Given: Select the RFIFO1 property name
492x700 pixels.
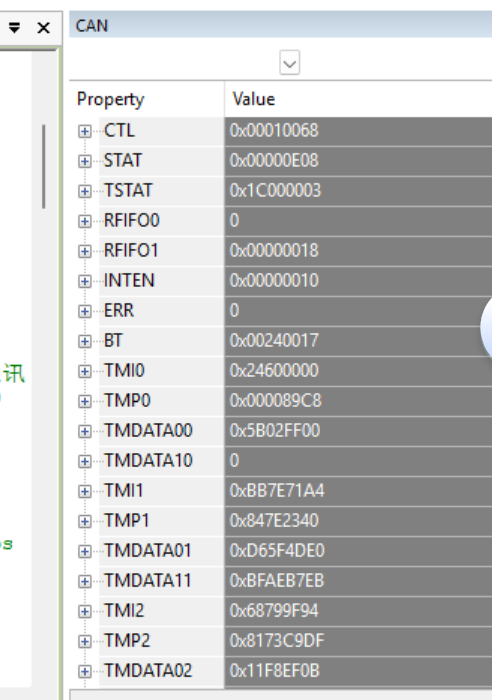Looking at the screenshot, I should click(131, 250).
